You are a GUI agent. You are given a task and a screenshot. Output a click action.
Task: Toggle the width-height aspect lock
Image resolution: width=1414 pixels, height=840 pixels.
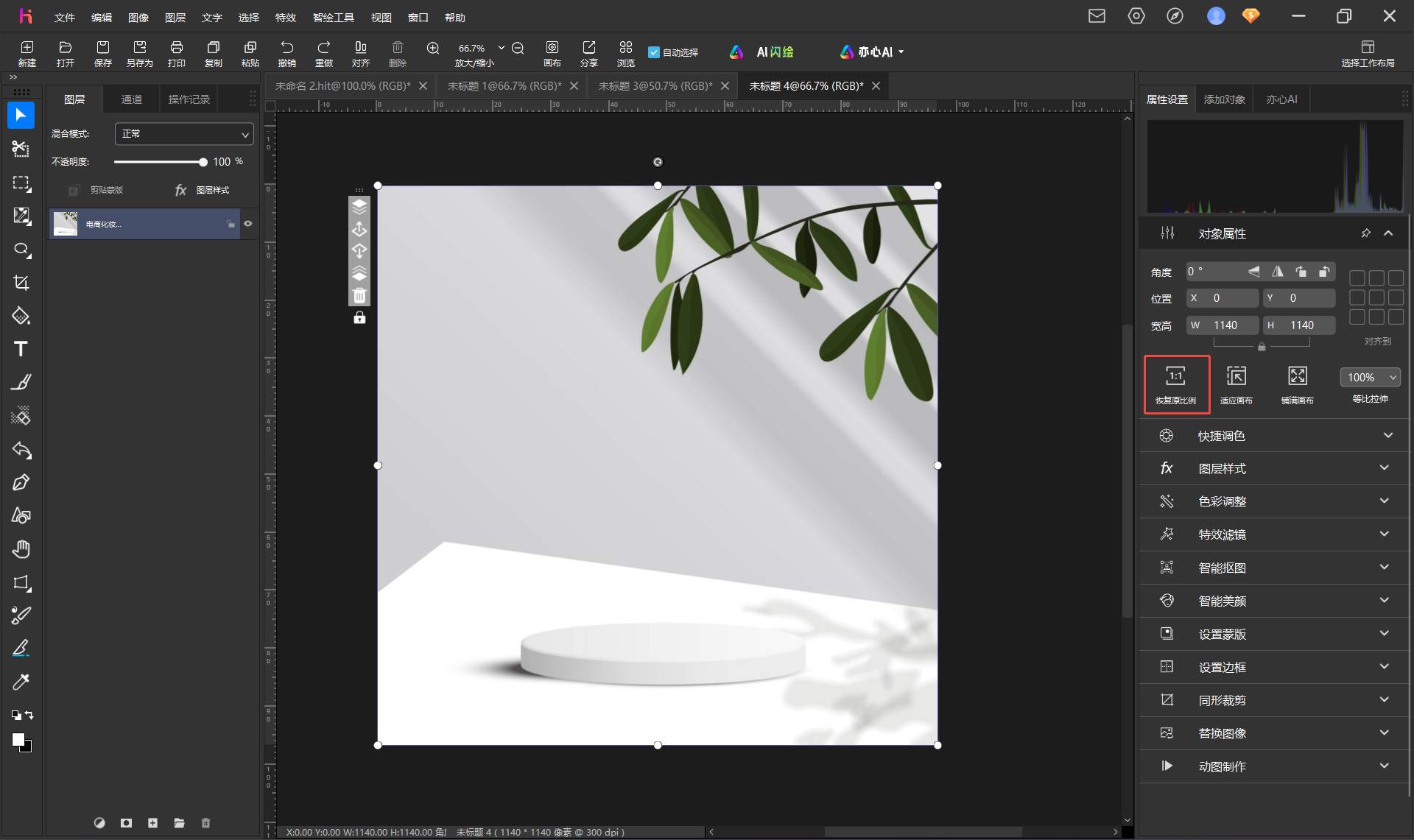(1262, 347)
